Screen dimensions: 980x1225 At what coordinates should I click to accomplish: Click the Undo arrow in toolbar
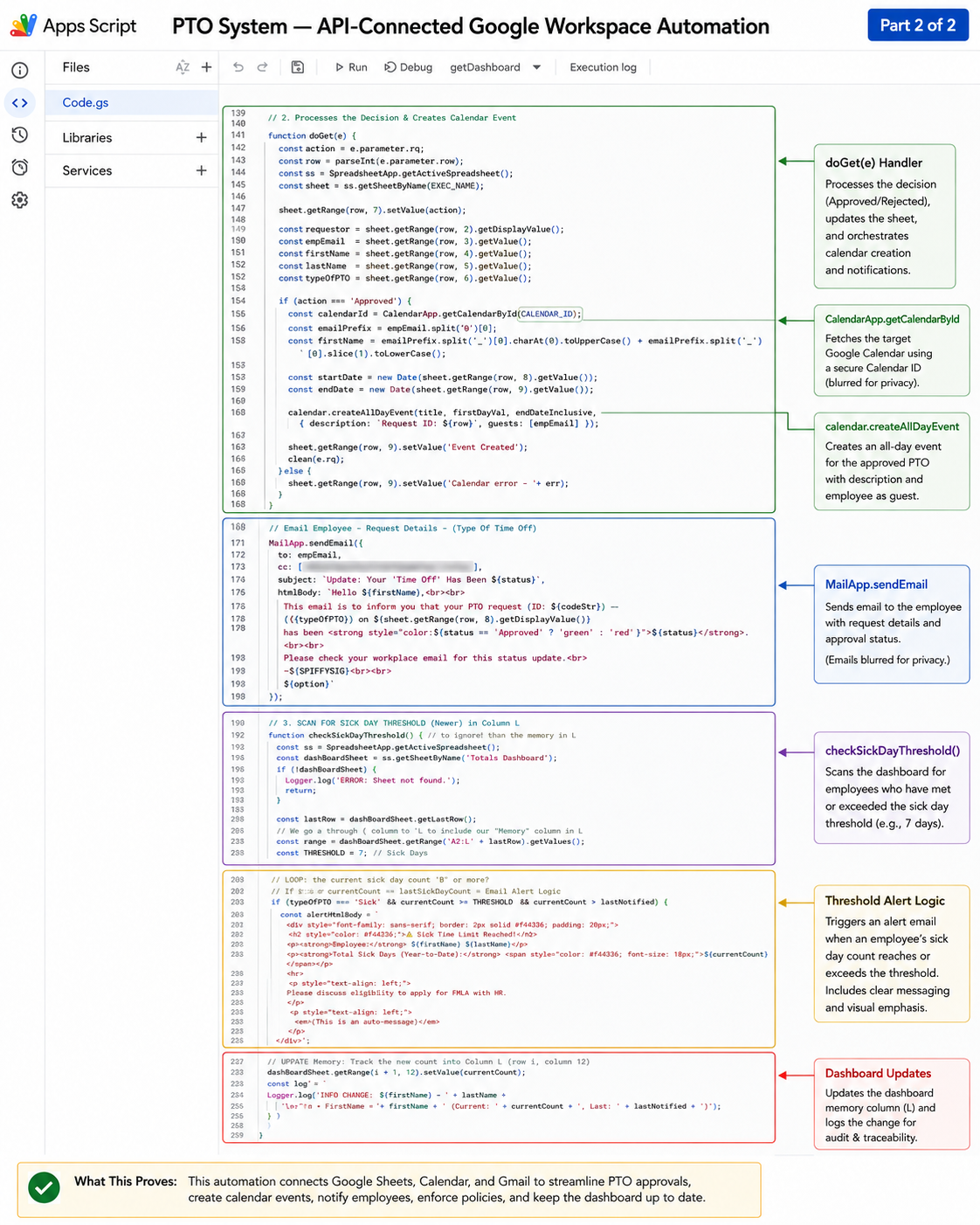pos(238,67)
